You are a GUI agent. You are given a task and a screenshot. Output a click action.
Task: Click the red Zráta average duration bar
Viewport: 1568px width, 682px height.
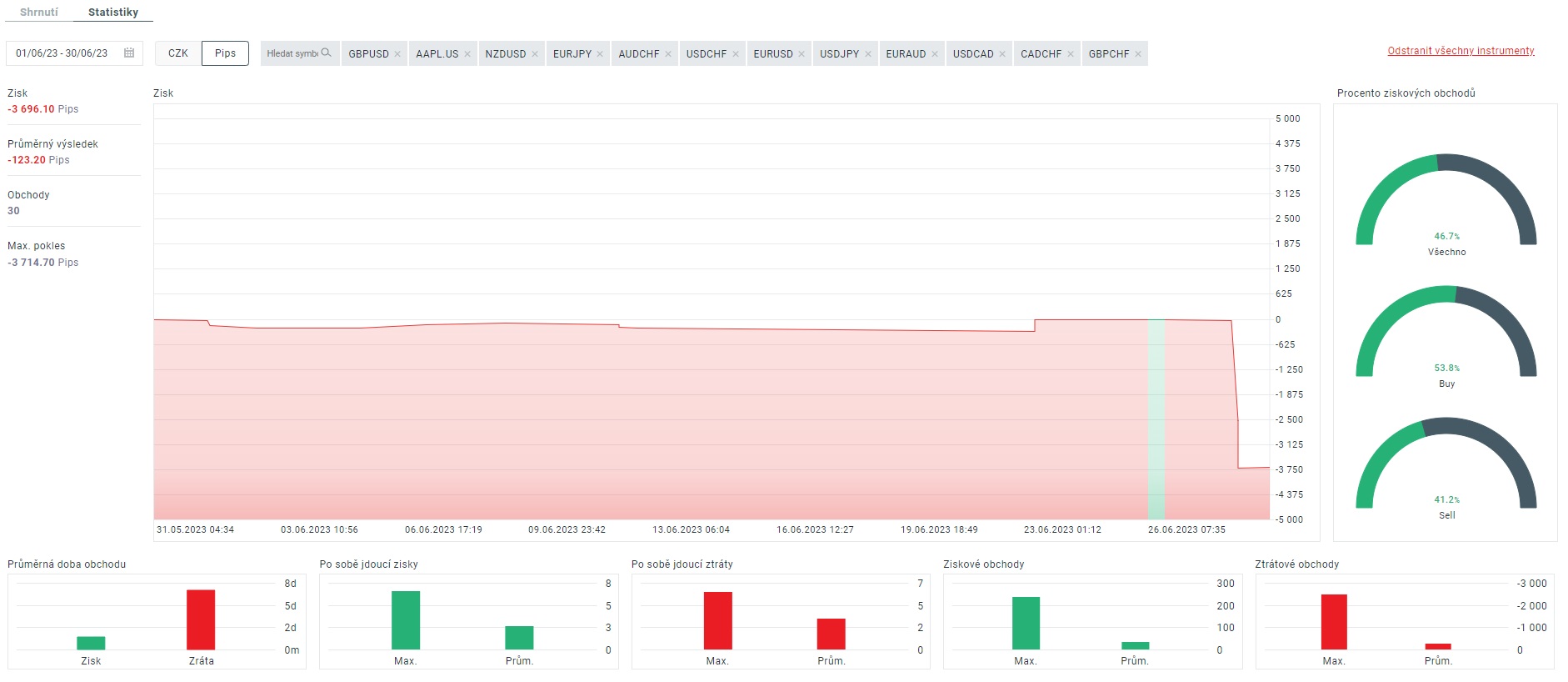[x=201, y=619]
